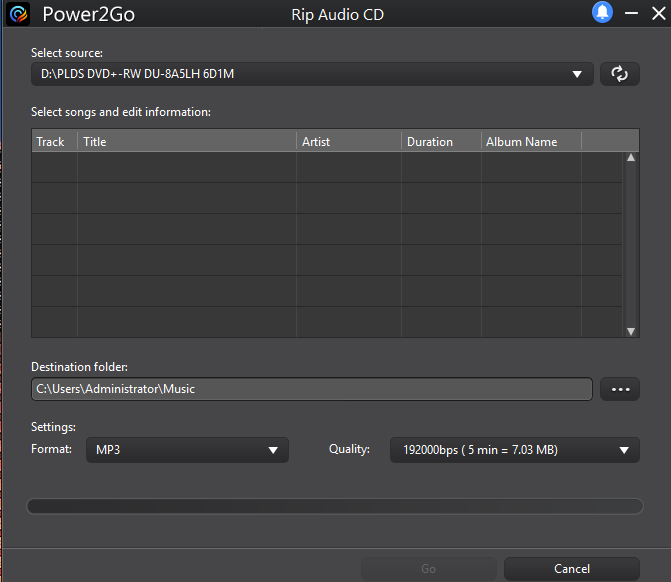Click the track list scroll up arrow
The image size is (671, 582).
pos(631,157)
